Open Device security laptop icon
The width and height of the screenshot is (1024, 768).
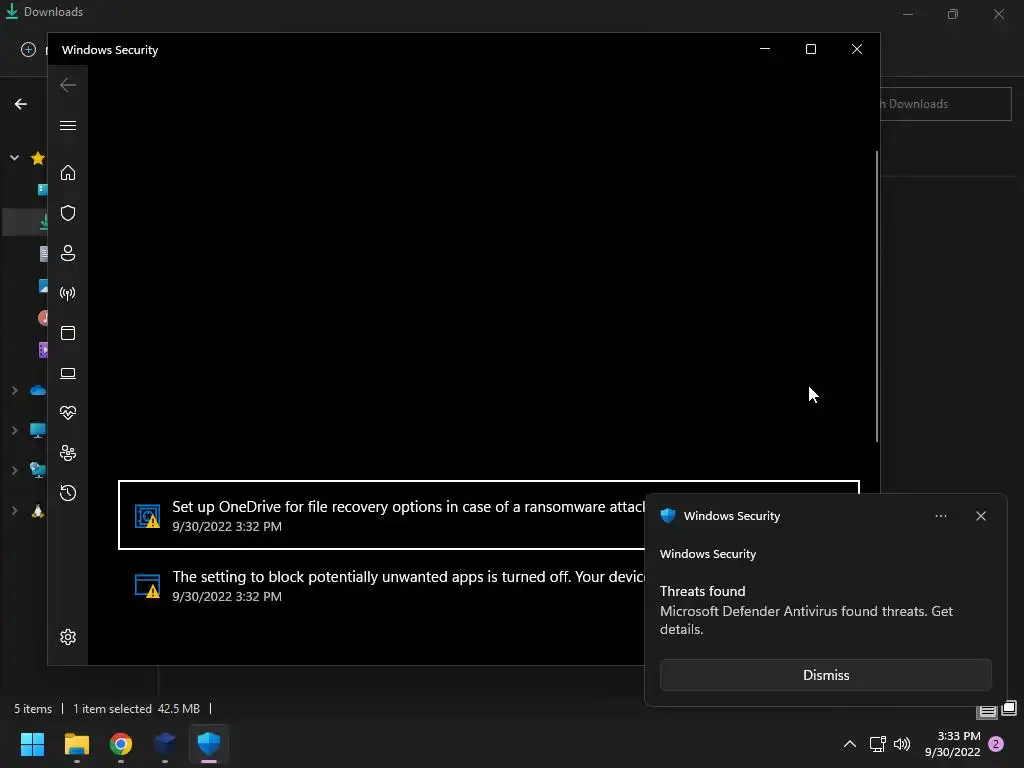(x=68, y=373)
